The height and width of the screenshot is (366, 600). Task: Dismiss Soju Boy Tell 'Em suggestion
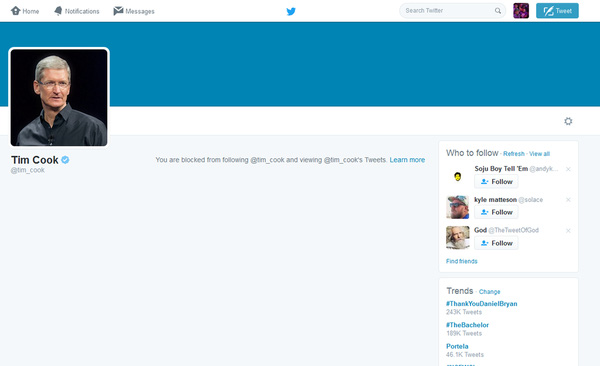568,169
